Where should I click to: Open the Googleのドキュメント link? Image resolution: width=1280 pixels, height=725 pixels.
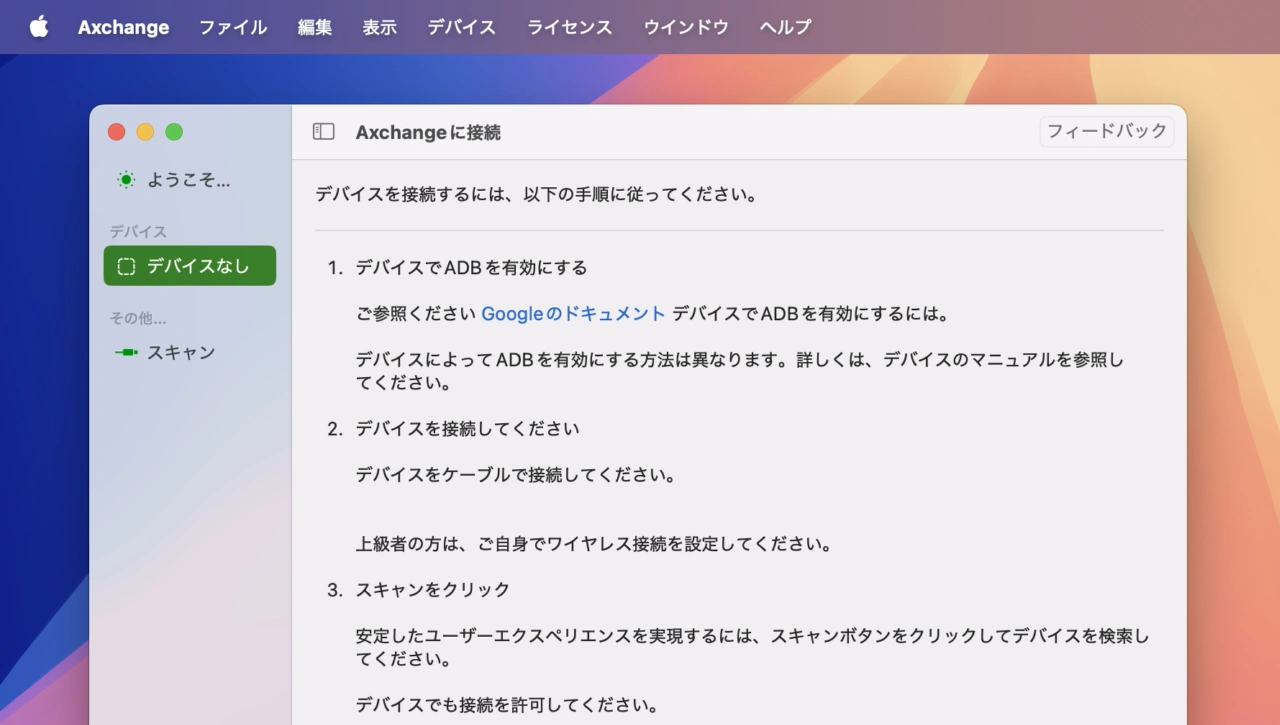click(x=573, y=313)
